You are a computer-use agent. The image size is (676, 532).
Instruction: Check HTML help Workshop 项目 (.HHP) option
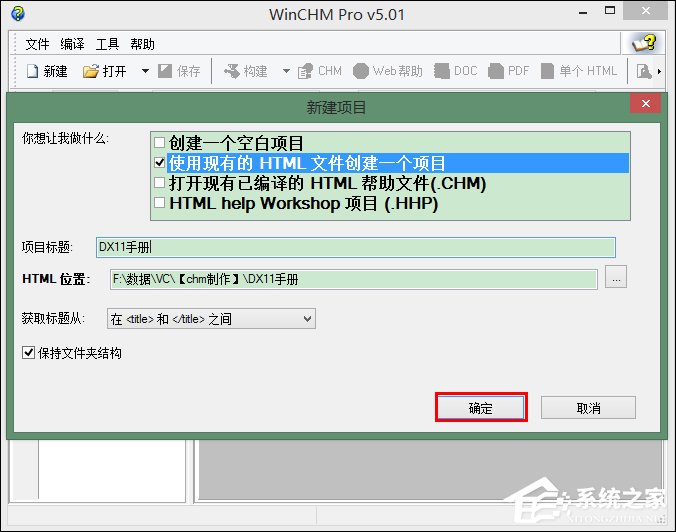click(160, 203)
